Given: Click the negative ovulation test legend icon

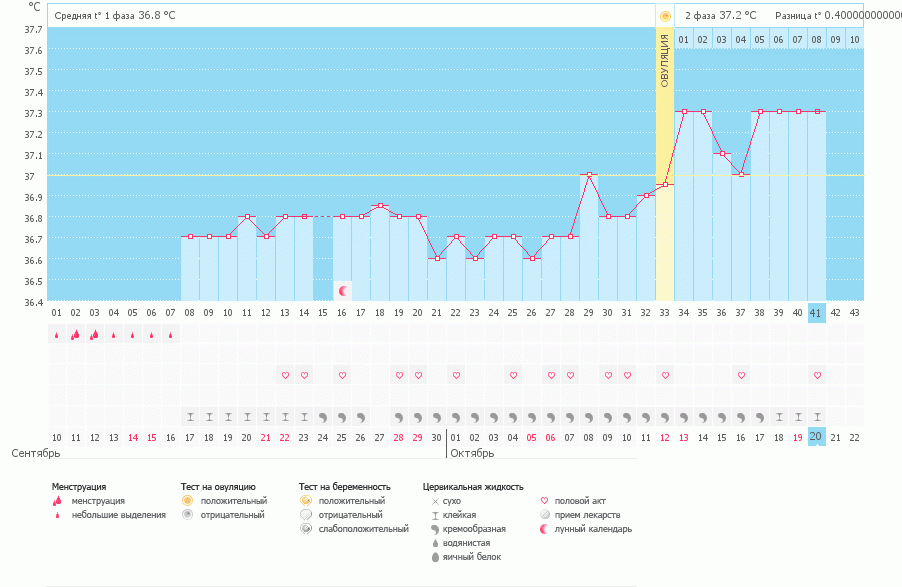Looking at the screenshot, I should coord(186,514).
